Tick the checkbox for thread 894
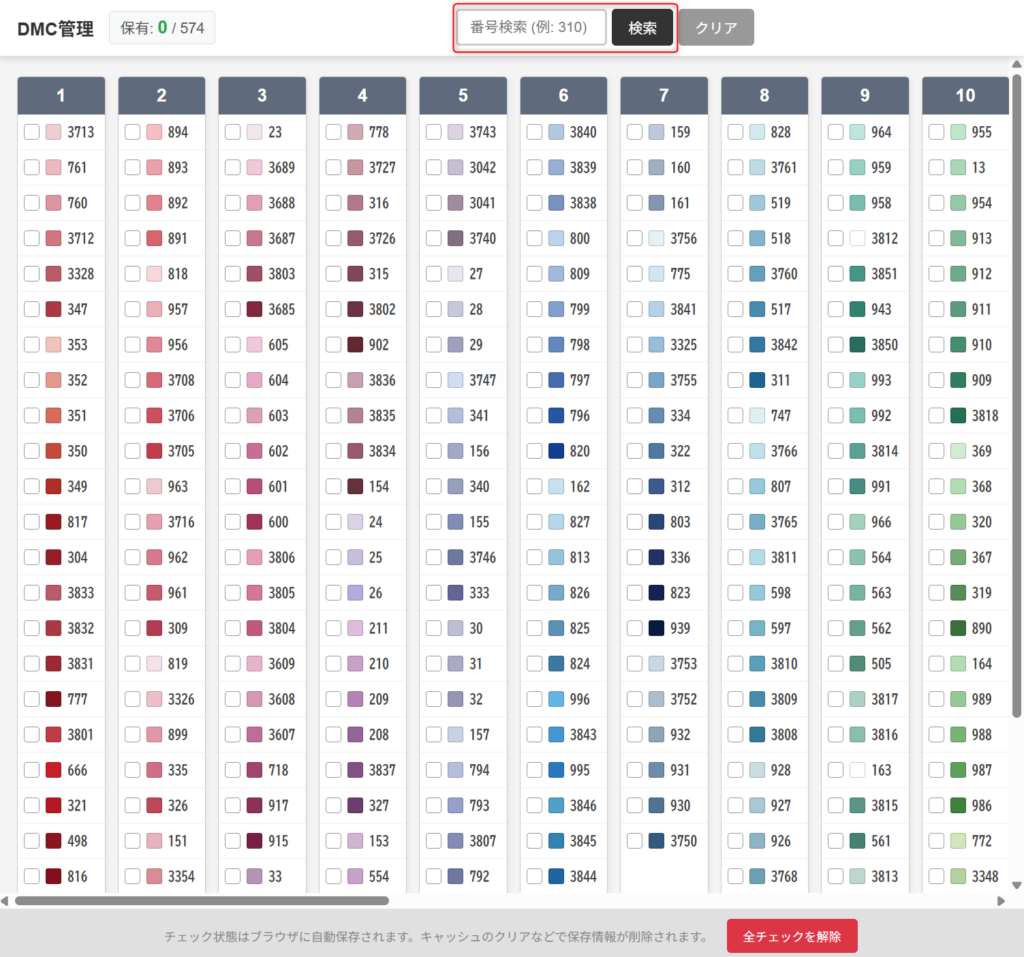 click(x=133, y=132)
